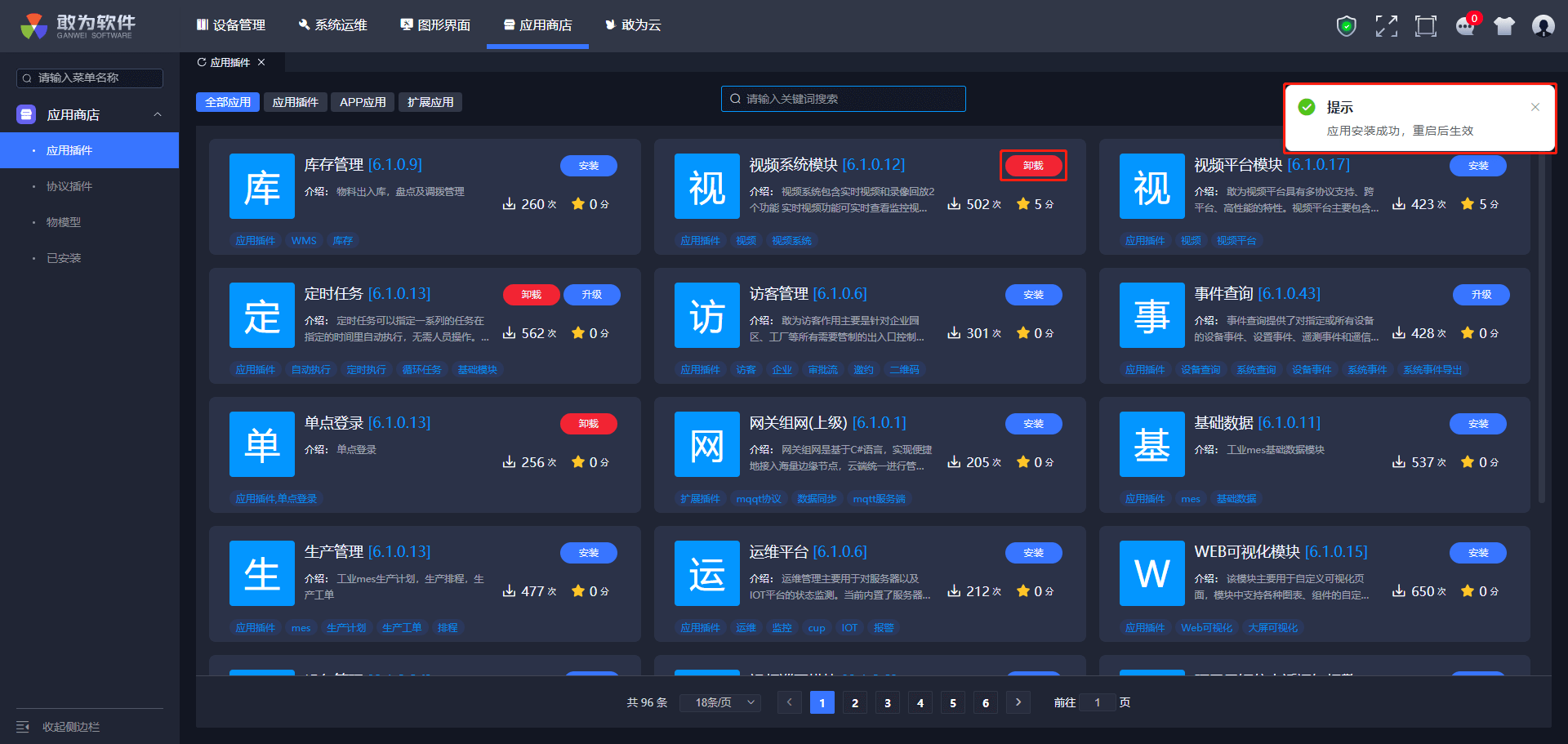The height and width of the screenshot is (744, 1568).
Task: Click the 库存管理 app icon
Action: [x=262, y=186]
